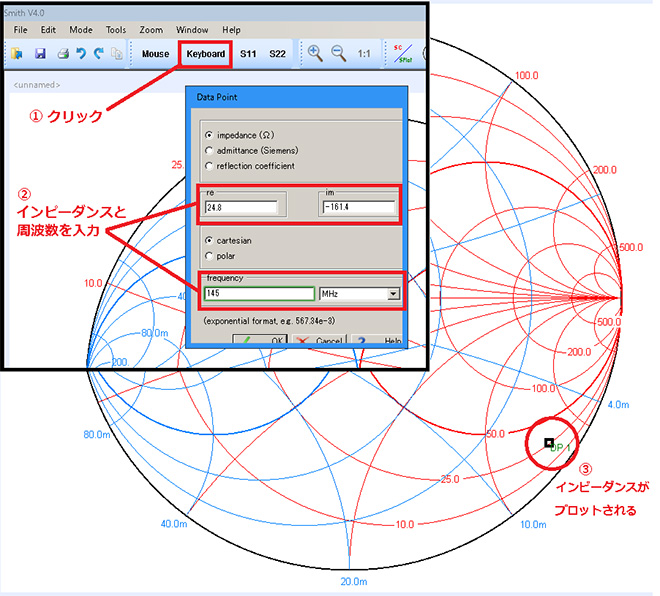Click the frequency field showing 145
This screenshot has height=596, width=660.
(x=259, y=293)
